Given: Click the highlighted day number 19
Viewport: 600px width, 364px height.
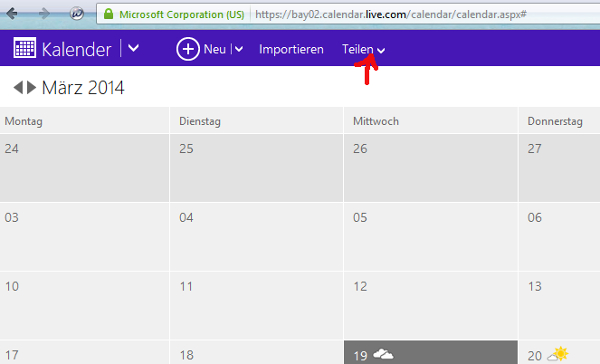Looking at the screenshot, I should [360, 356].
